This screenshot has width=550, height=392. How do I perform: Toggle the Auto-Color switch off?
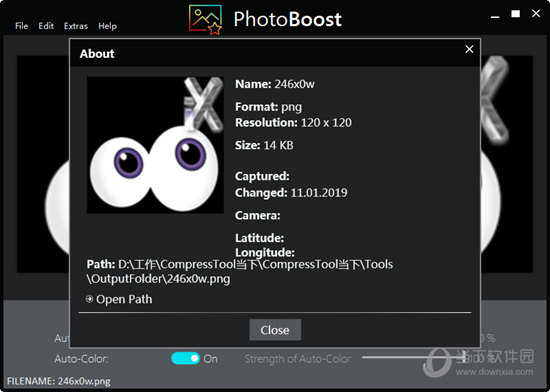[x=185, y=358]
